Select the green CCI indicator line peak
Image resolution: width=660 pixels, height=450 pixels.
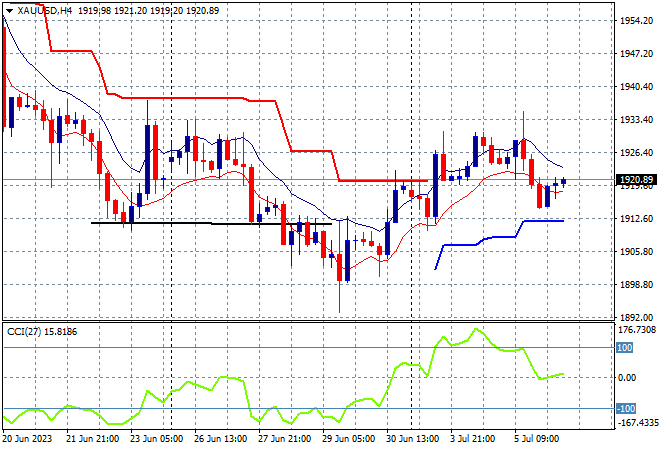(x=476, y=329)
